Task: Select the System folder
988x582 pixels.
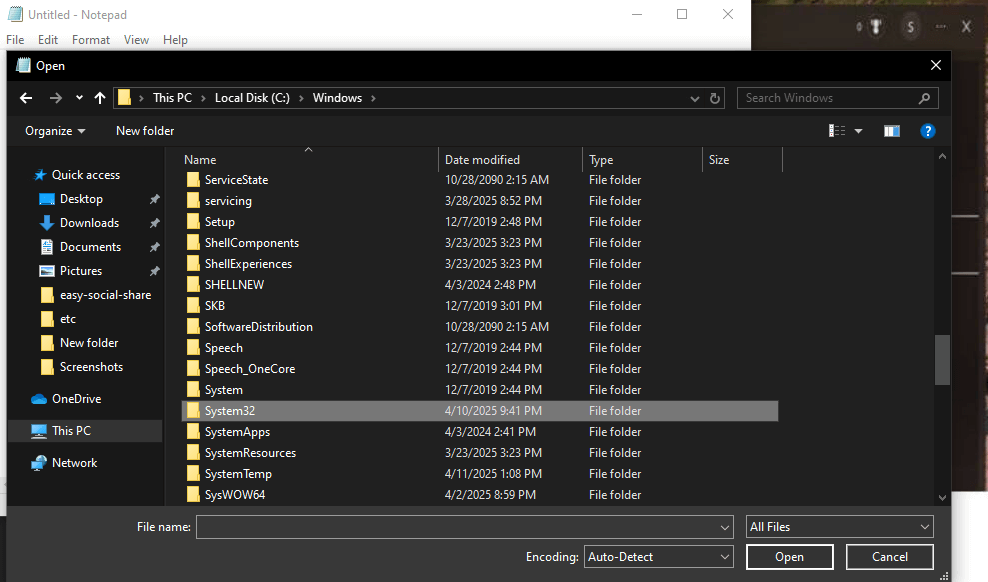Action: 223,389
